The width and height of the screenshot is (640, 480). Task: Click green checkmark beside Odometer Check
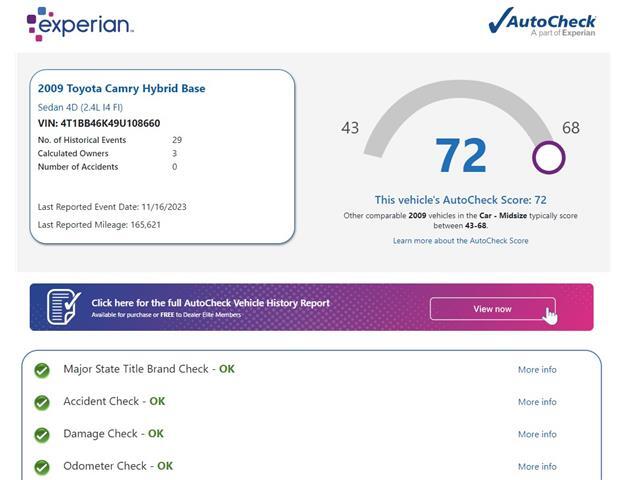click(42, 467)
